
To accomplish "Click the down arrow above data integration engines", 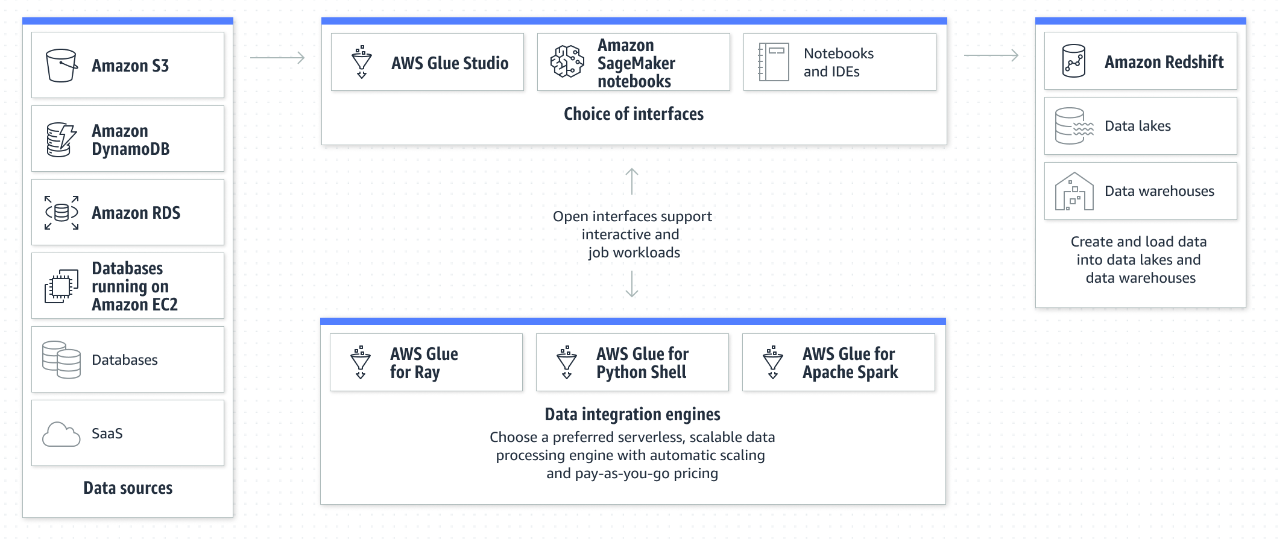I will 632,285.
